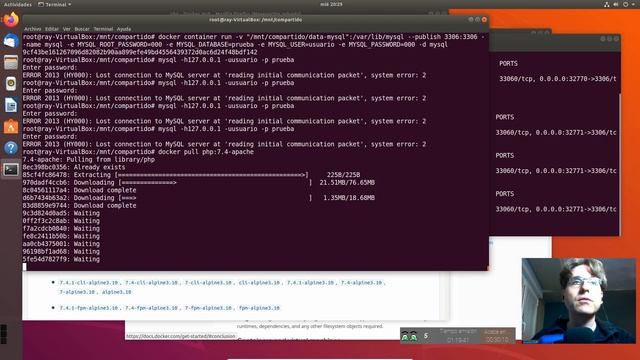Screen dimensions: 640x360
Task: Click '0.0.0.0:32770->3306' text in rear terminal
Action: (x=573, y=79)
